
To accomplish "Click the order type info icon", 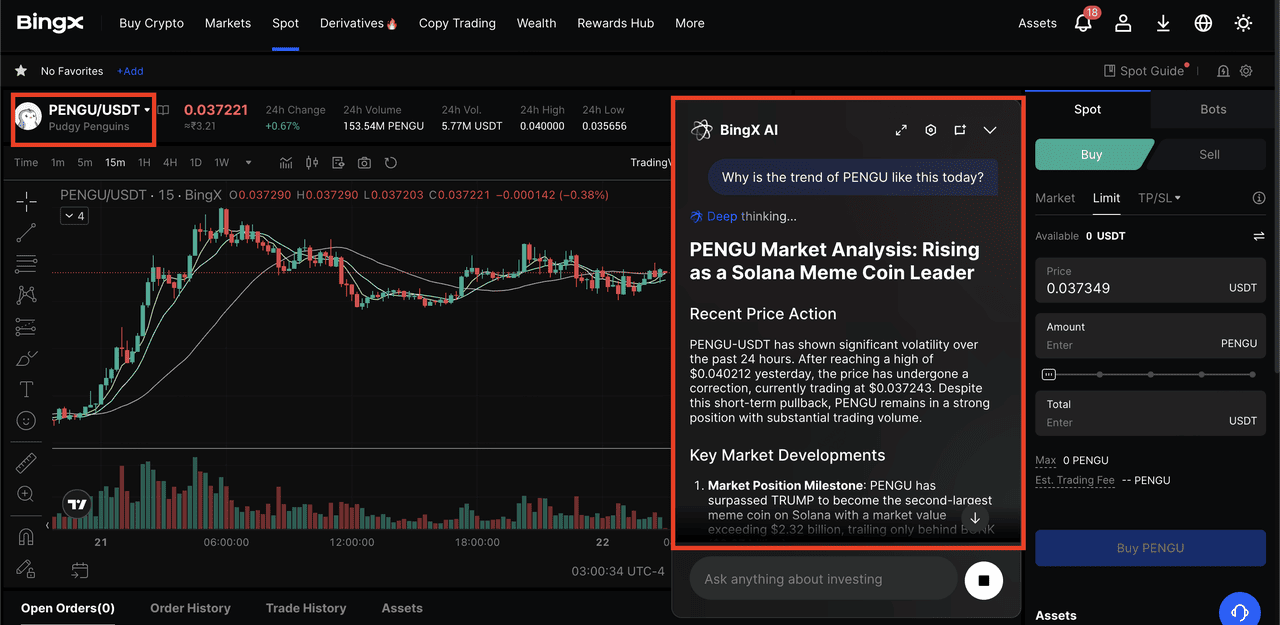I will [x=1259, y=198].
